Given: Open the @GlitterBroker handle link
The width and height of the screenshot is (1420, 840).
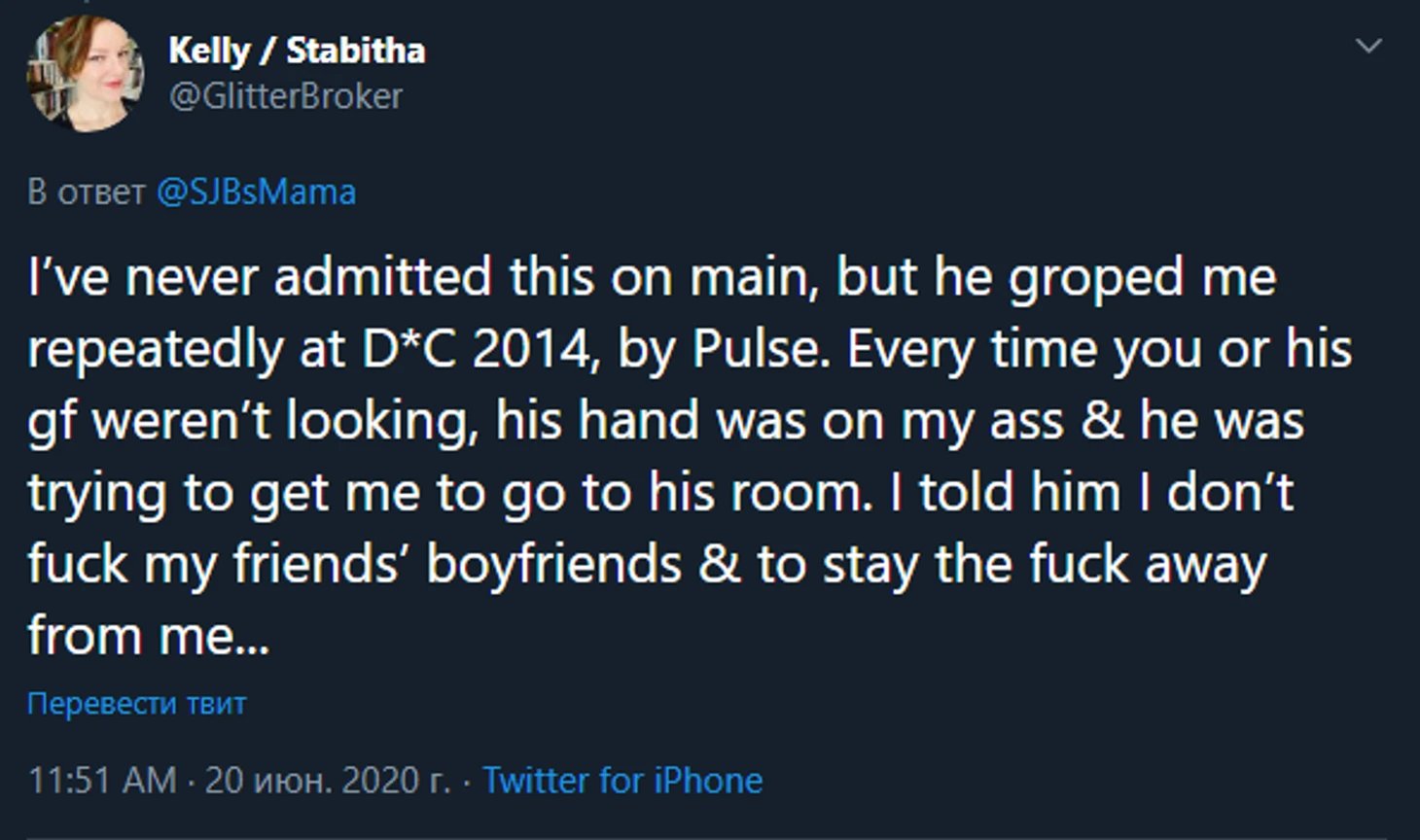Looking at the screenshot, I should coord(285,96).
